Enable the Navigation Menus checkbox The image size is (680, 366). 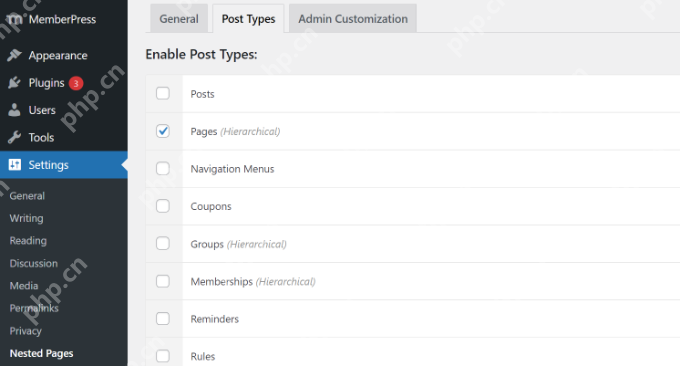163,168
